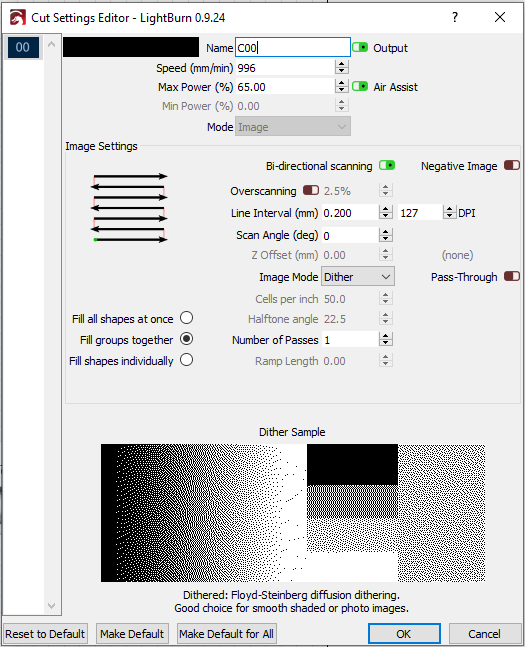525x647 pixels.
Task: Enable the Overscanning switch
Action: pos(311,190)
